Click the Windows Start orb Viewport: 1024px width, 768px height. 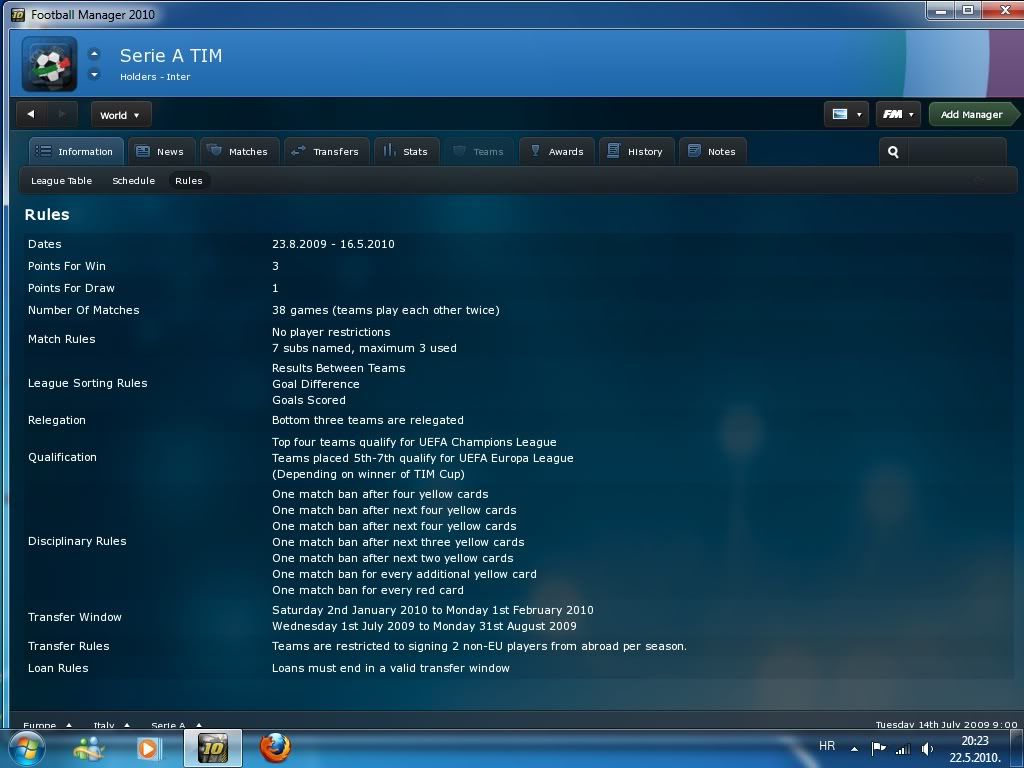[x=26, y=747]
